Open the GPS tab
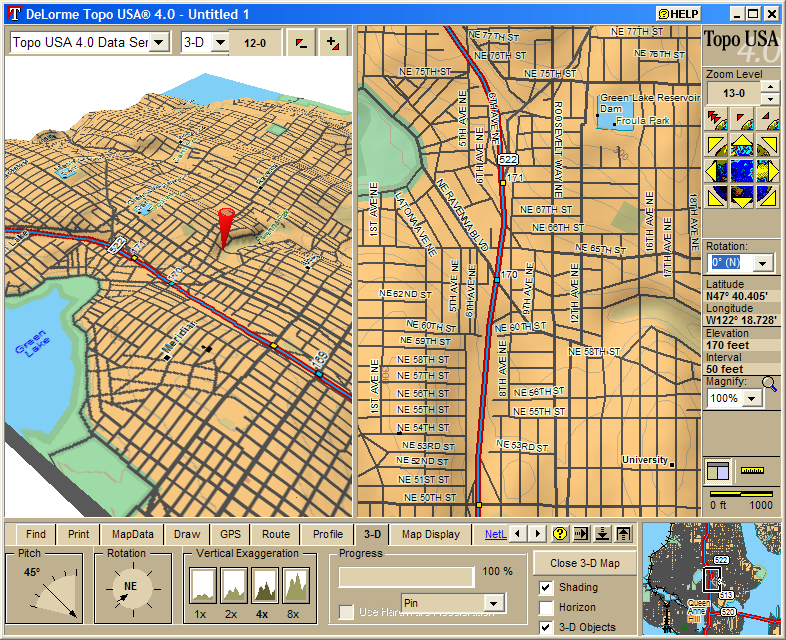The width and height of the screenshot is (786, 640). [230, 534]
